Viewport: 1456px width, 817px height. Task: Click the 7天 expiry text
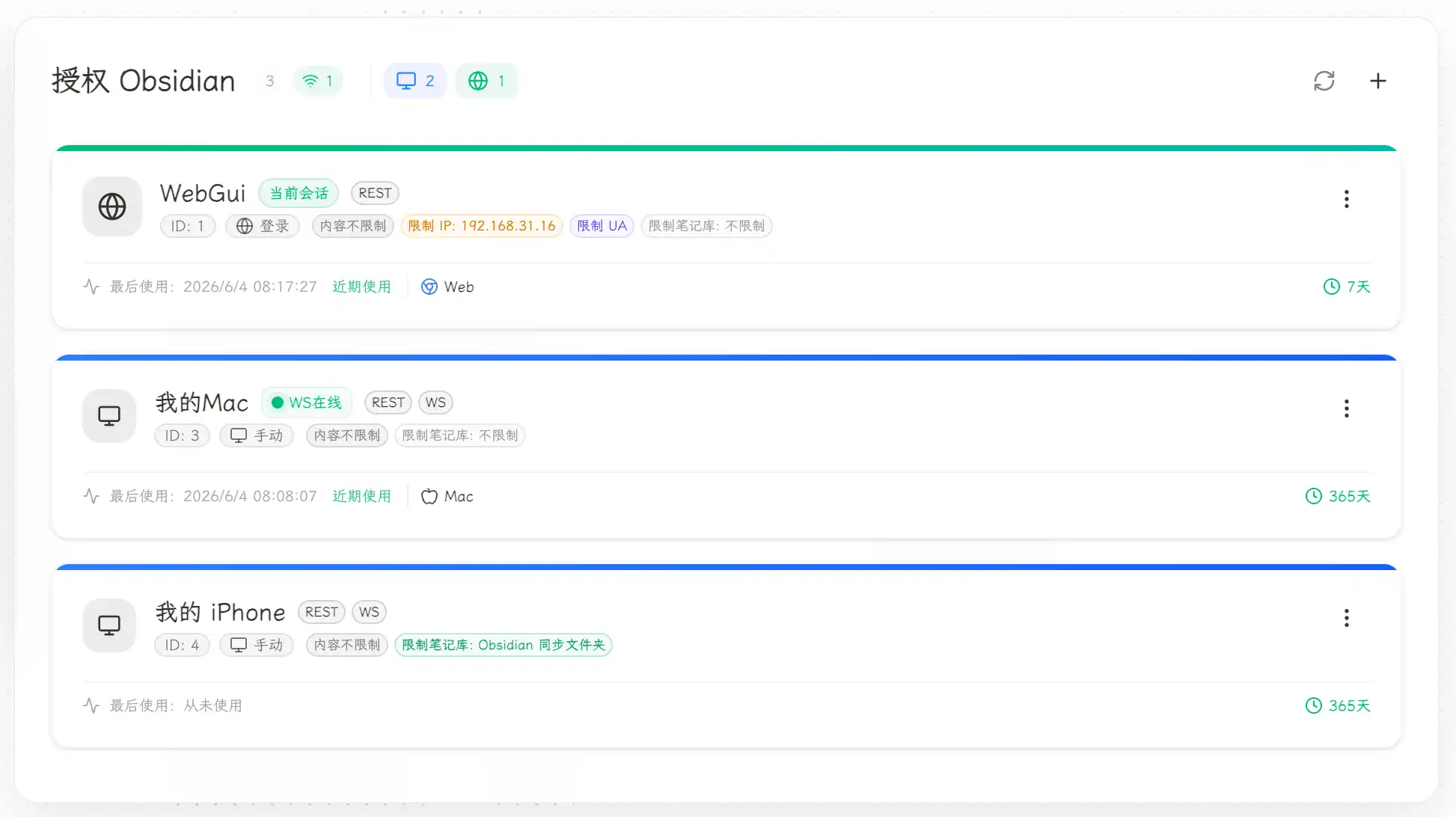pyautogui.click(x=1359, y=287)
